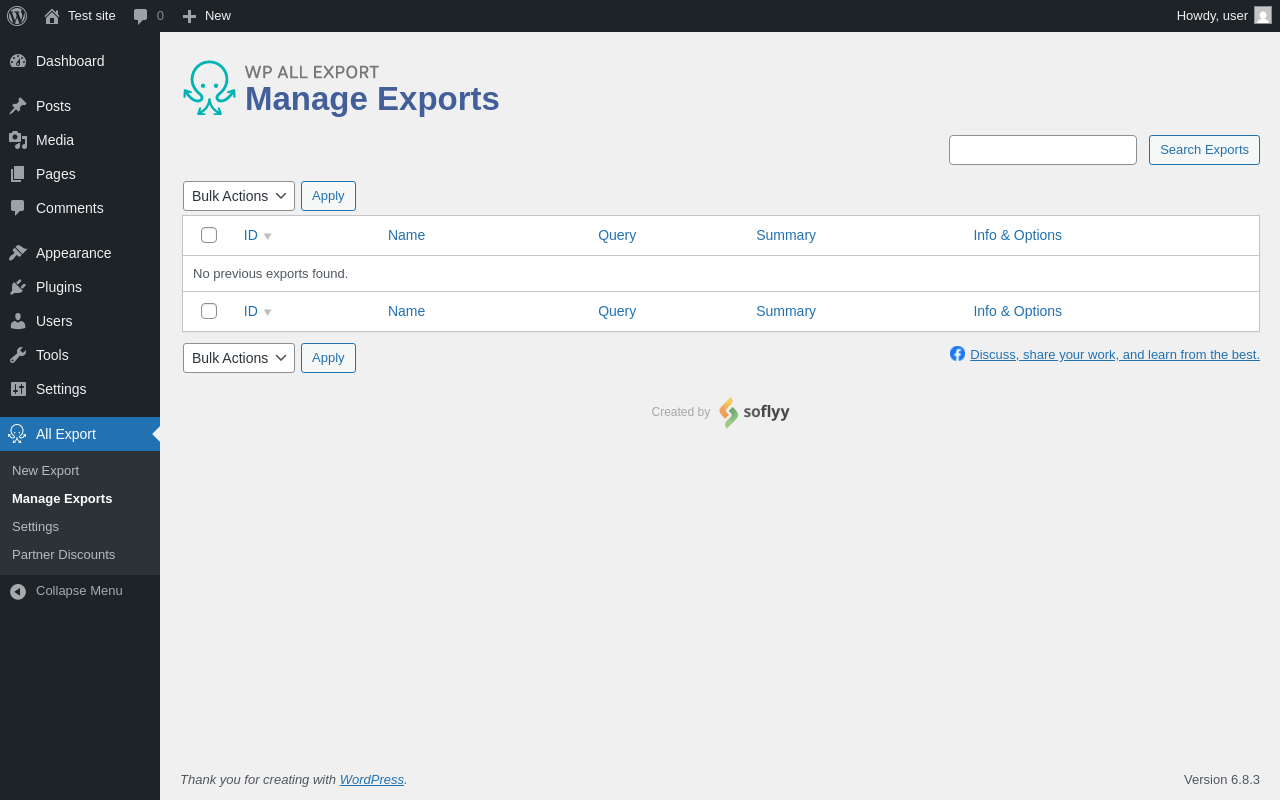This screenshot has width=1280, height=800.
Task: Open the comments bubble icon in admin bar
Action: (x=141, y=16)
